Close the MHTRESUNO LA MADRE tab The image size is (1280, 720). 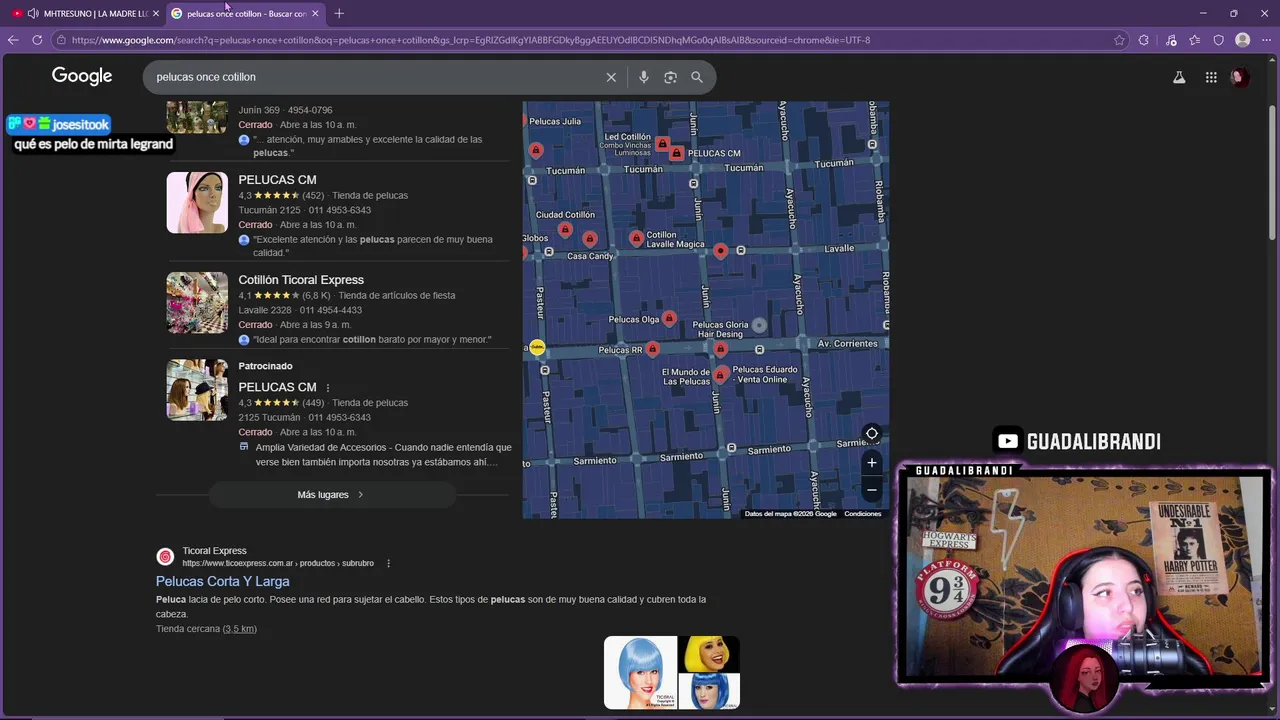coord(155,13)
